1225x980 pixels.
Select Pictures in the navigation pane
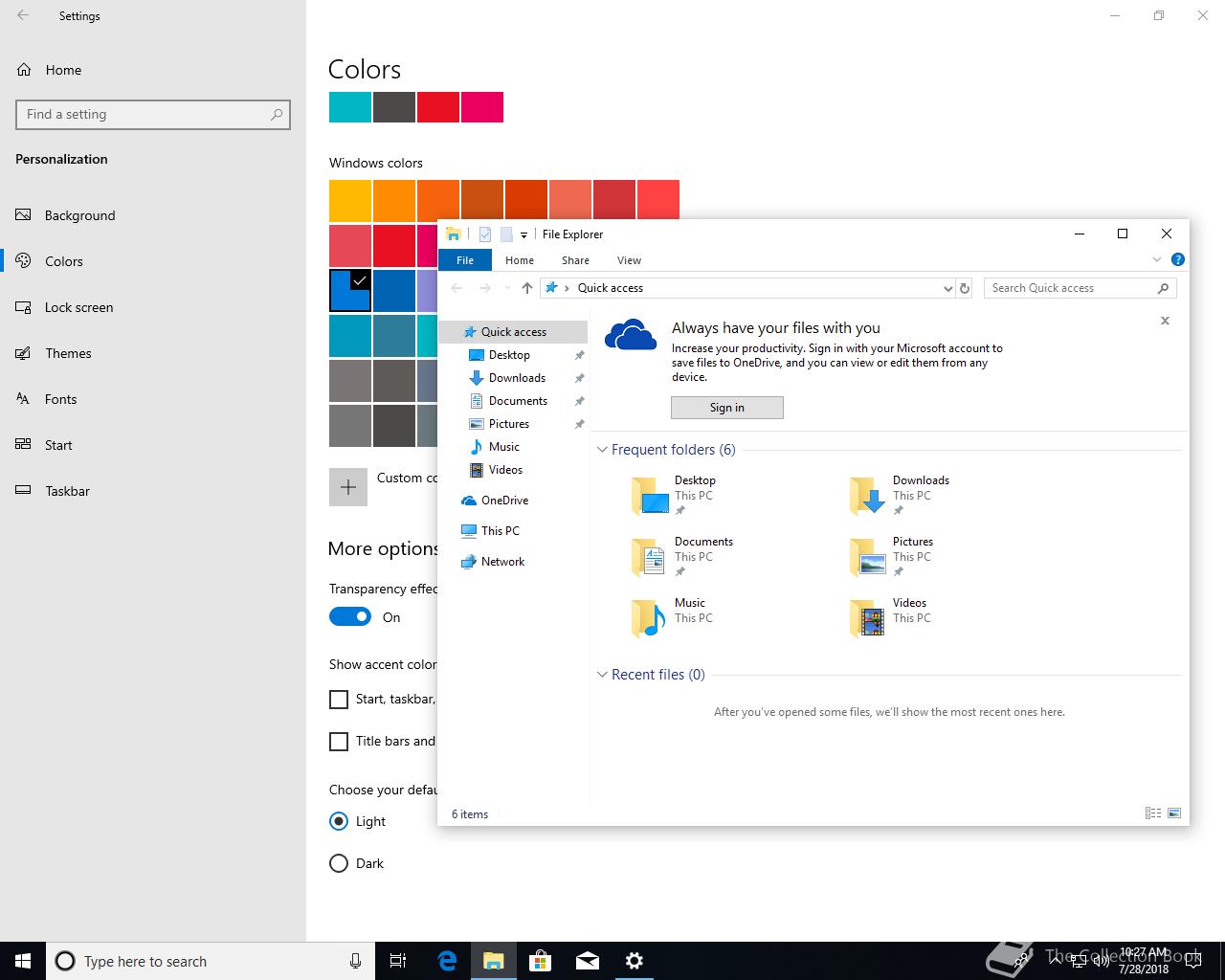pyautogui.click(x=509, y=424)
